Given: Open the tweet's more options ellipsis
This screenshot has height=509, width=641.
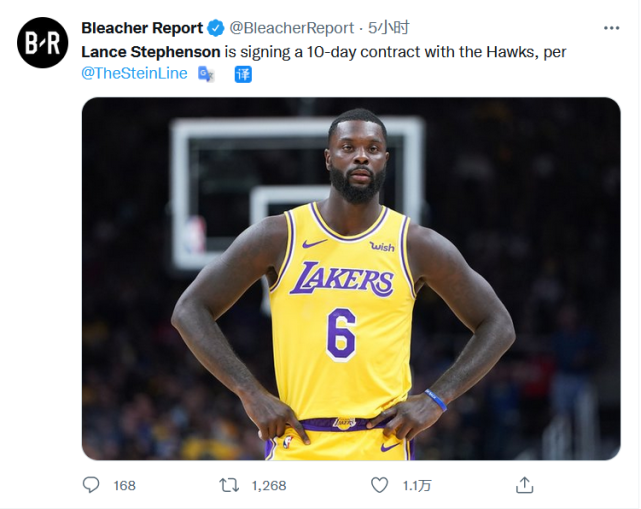Looking at the screenshot, I should pos(611,27).
